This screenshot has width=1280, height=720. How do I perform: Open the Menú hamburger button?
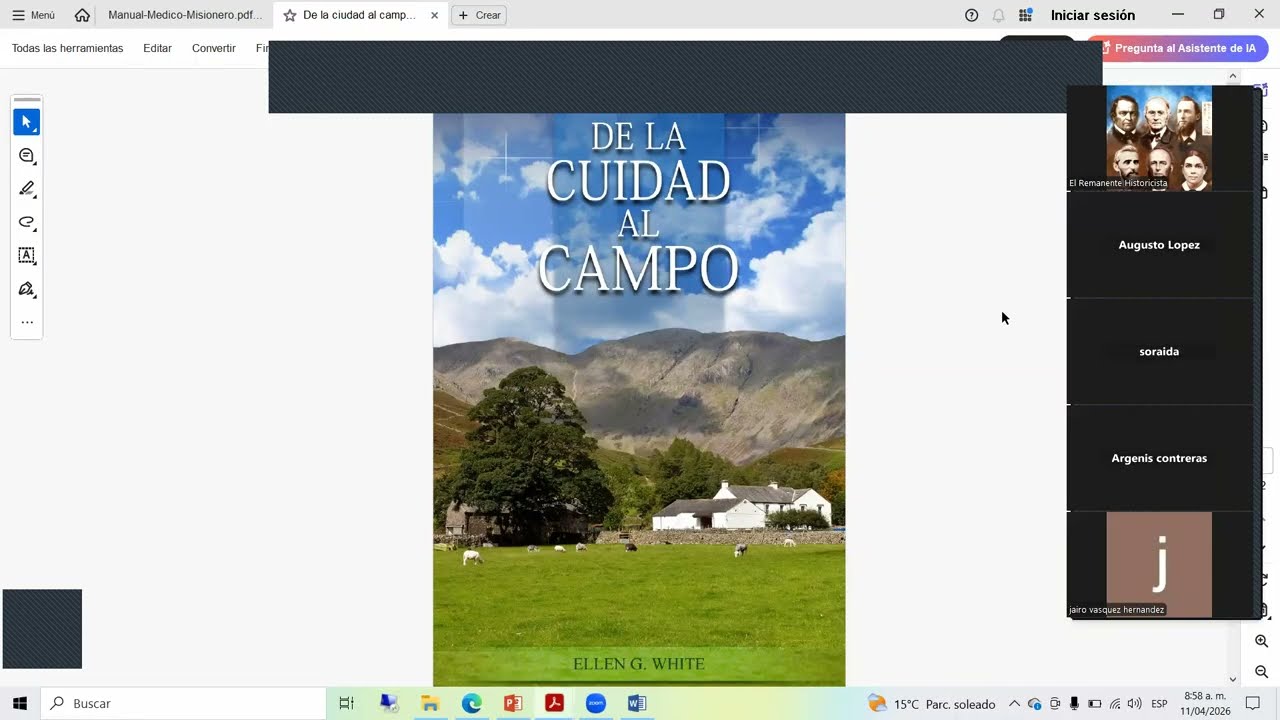point(34,15)
